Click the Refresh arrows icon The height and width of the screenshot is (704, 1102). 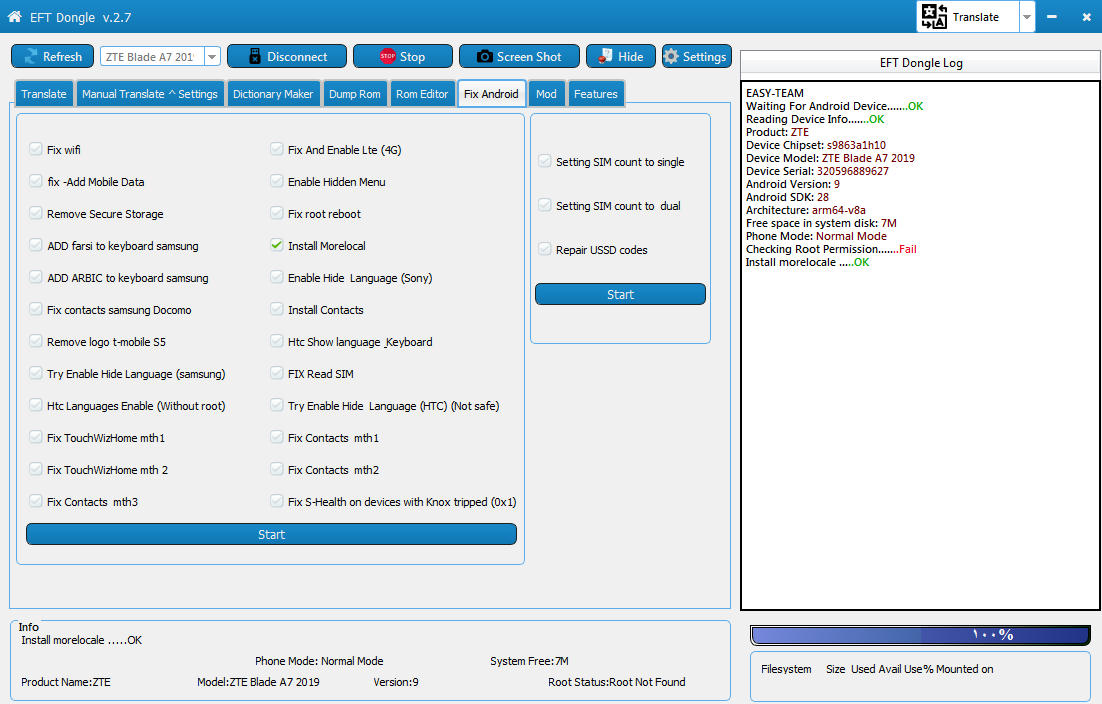(30, 56)
